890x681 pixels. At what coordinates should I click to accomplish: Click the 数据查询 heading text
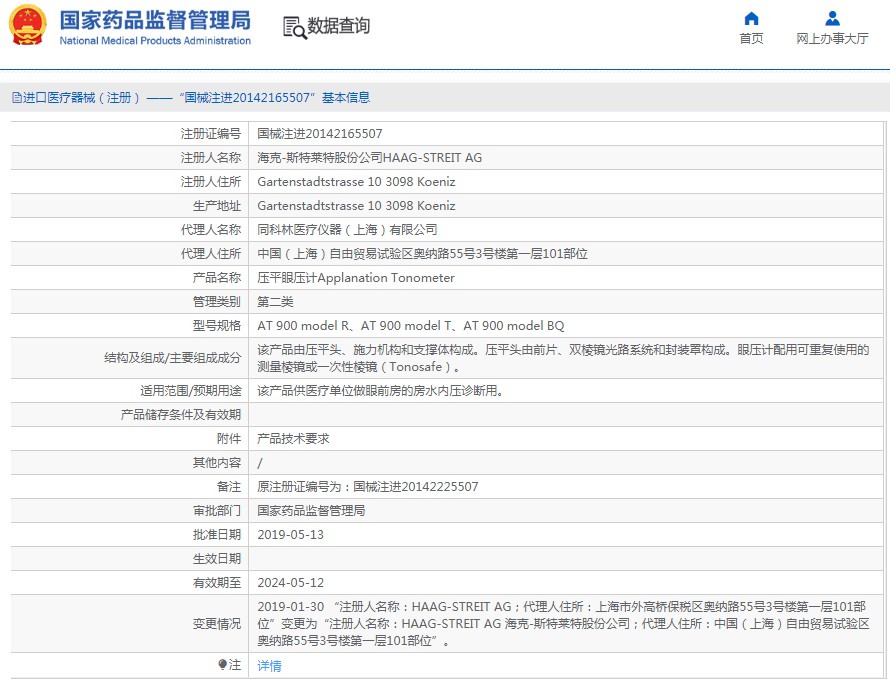point(339,26)
